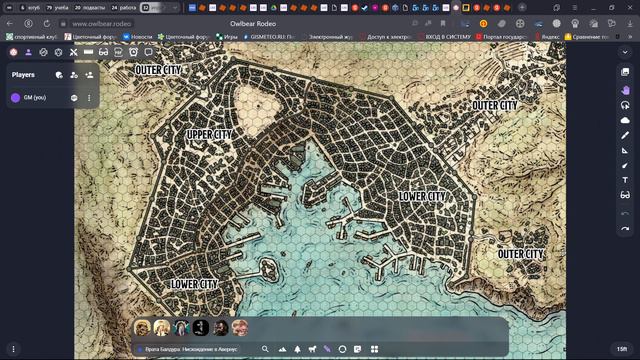Select the brush tool in the right toolbar
The height and width of the screenshot is (360, 640).
point(625,165)
